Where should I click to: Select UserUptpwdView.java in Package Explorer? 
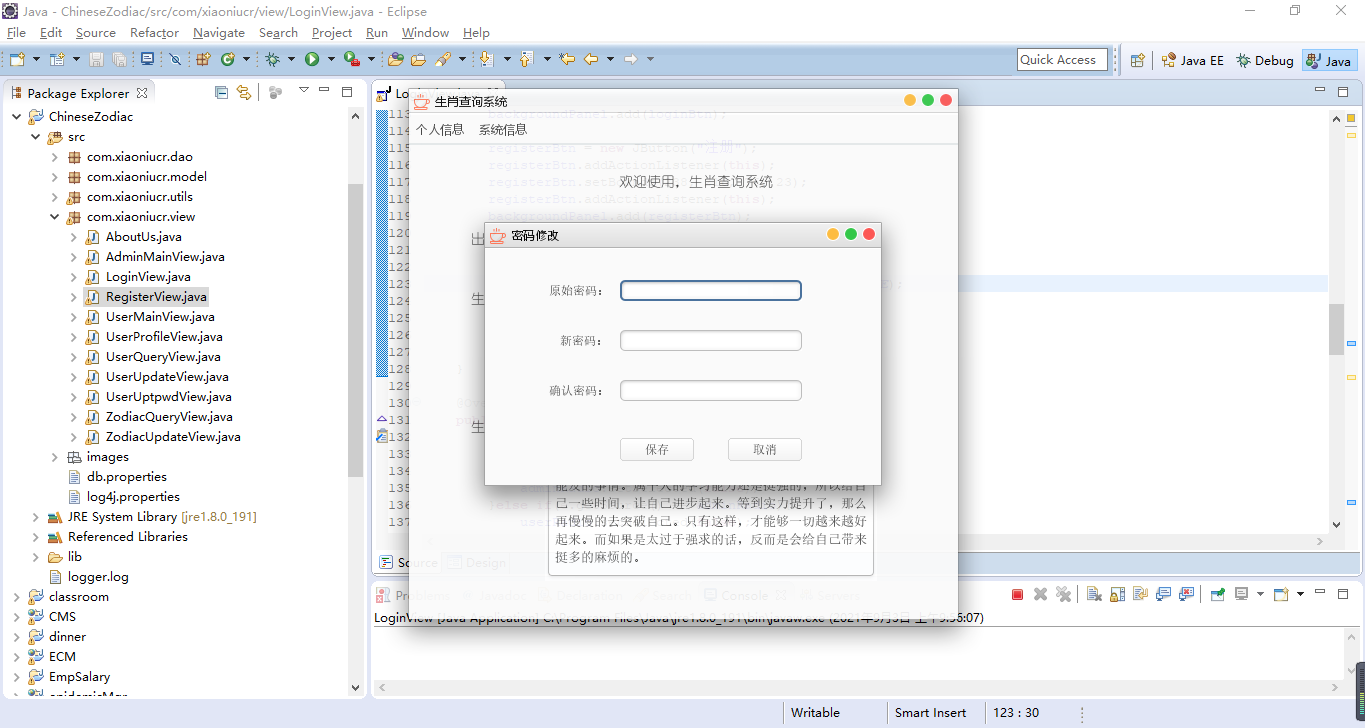point(168,397)
